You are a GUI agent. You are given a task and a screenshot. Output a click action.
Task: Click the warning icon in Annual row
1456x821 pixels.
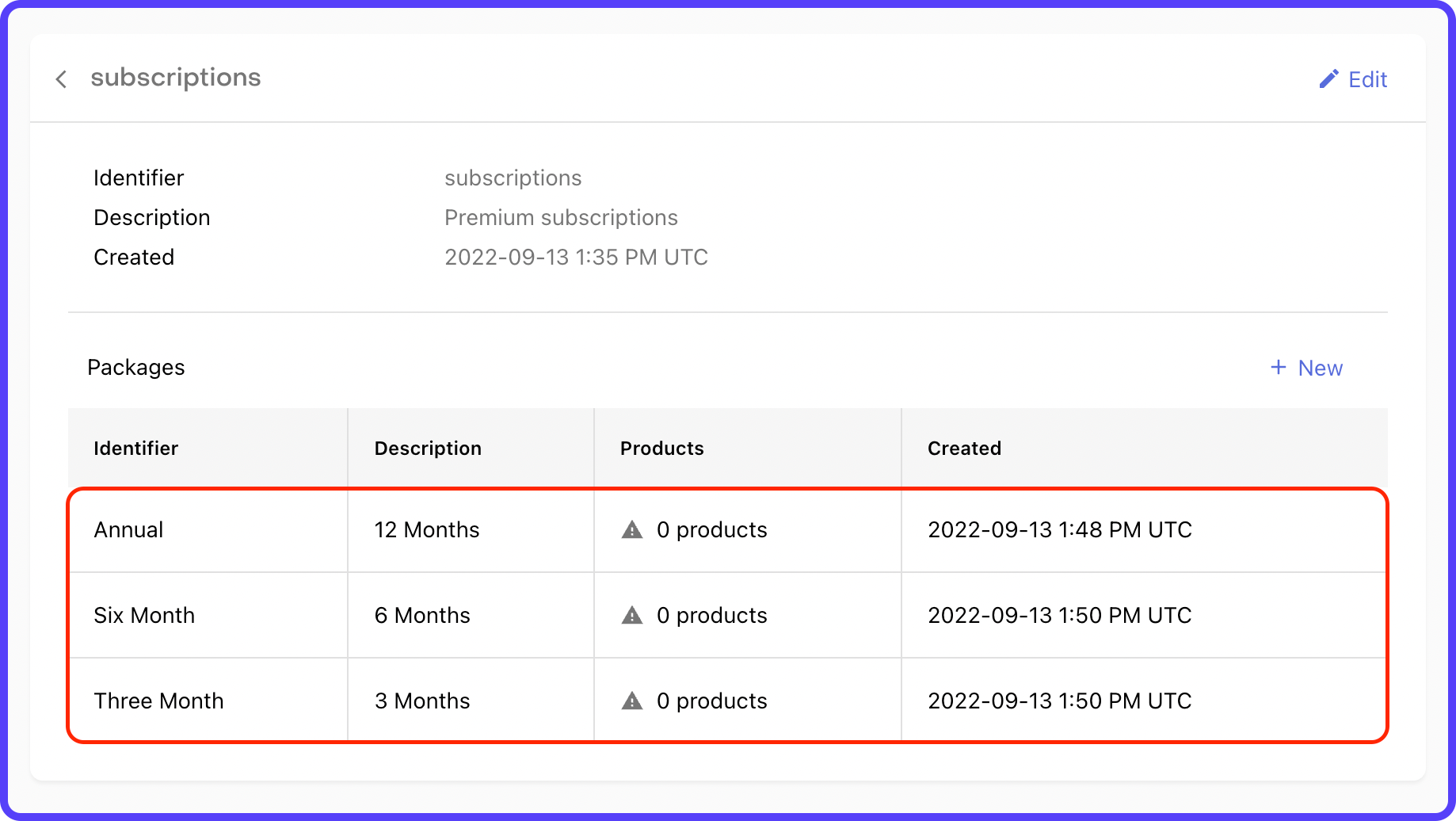point(632,529)
